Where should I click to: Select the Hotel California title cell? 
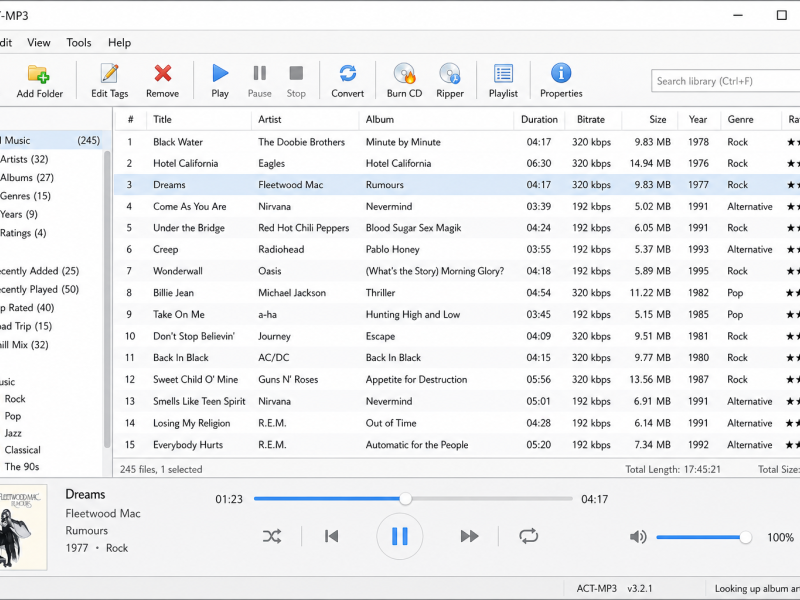point(185,163)
